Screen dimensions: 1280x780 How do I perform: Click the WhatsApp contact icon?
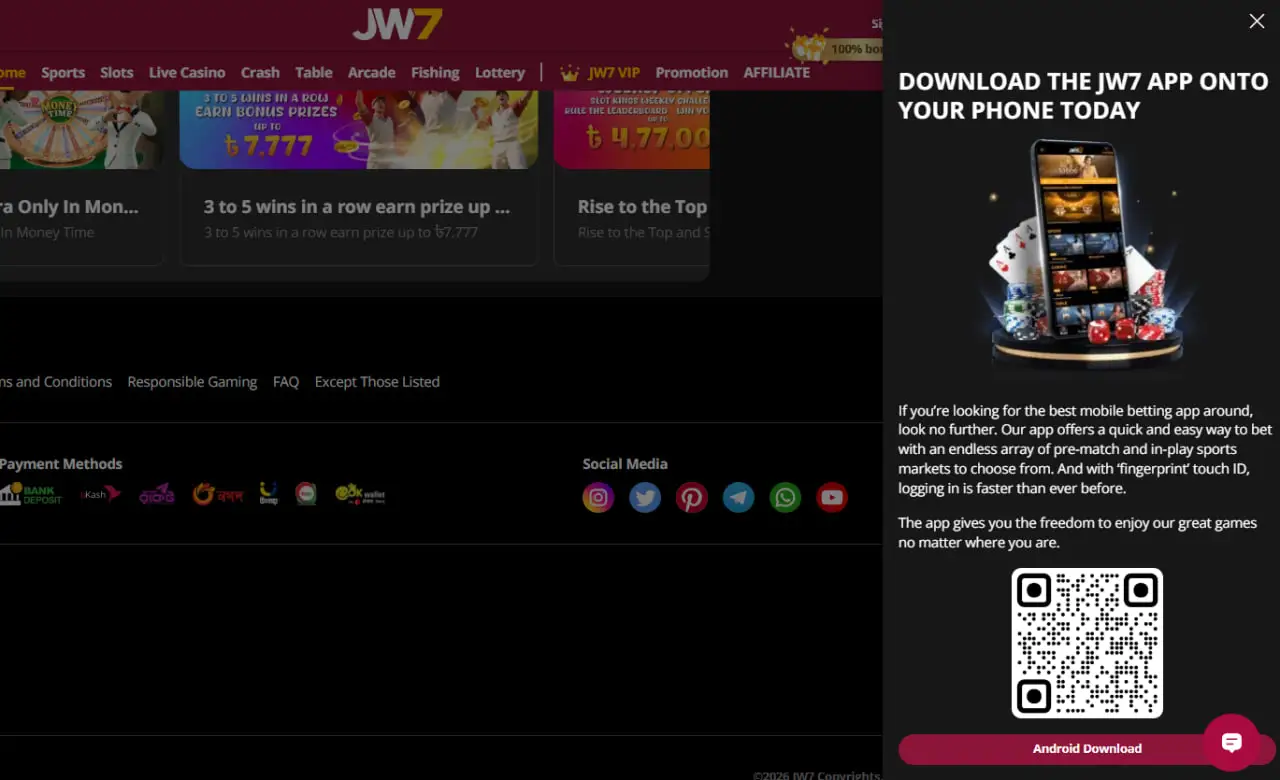(785, 497)
